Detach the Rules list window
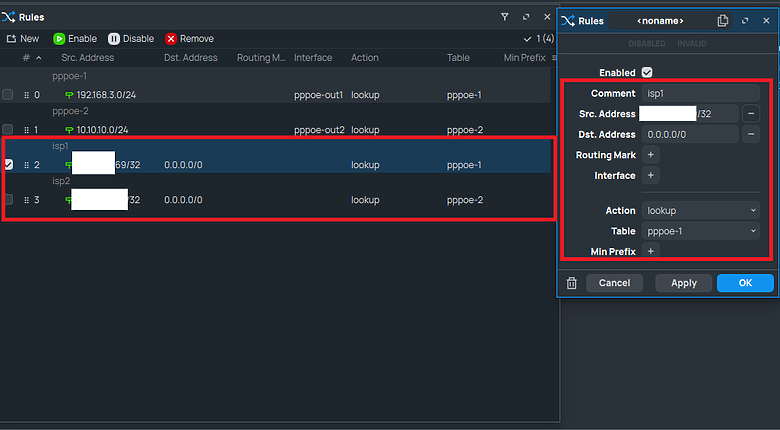This screenshot has width=780, height=430. tap(526, 17)
